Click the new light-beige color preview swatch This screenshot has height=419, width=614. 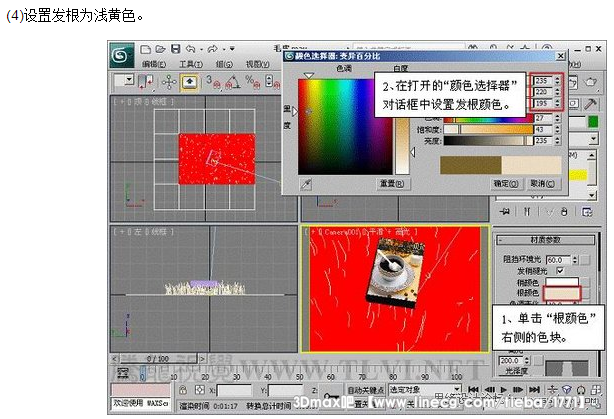(x=531, y=165)
